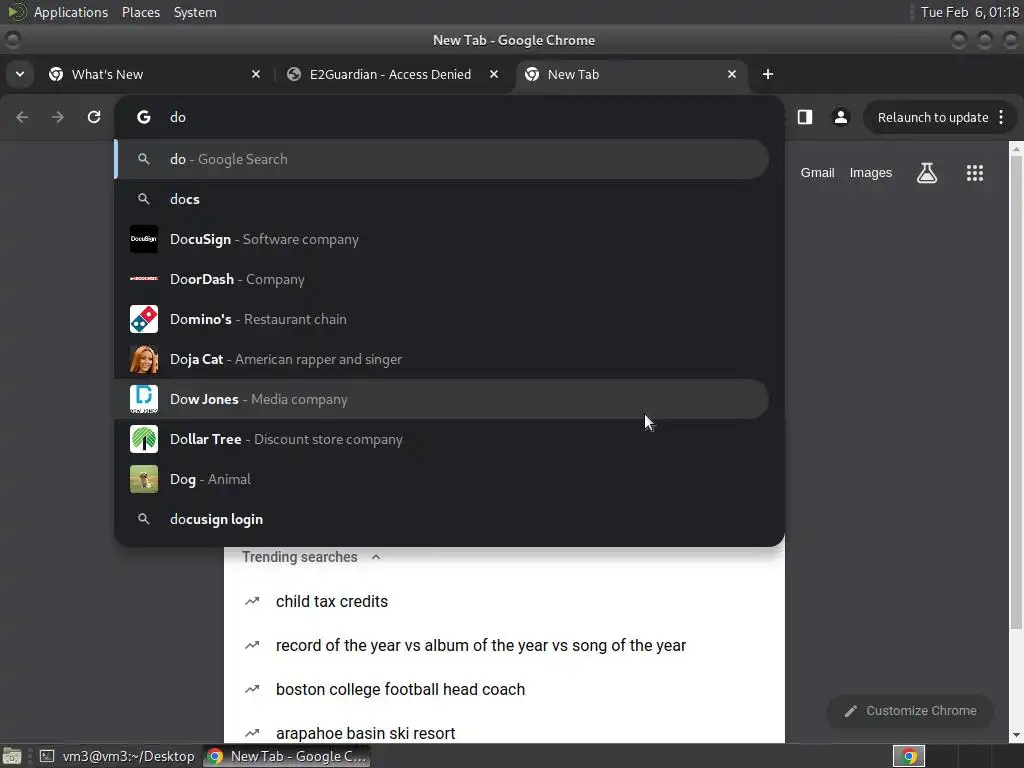Click the forward navigation arrow
The width and height of the screenshot is (1024, 768).
(58, 117)
